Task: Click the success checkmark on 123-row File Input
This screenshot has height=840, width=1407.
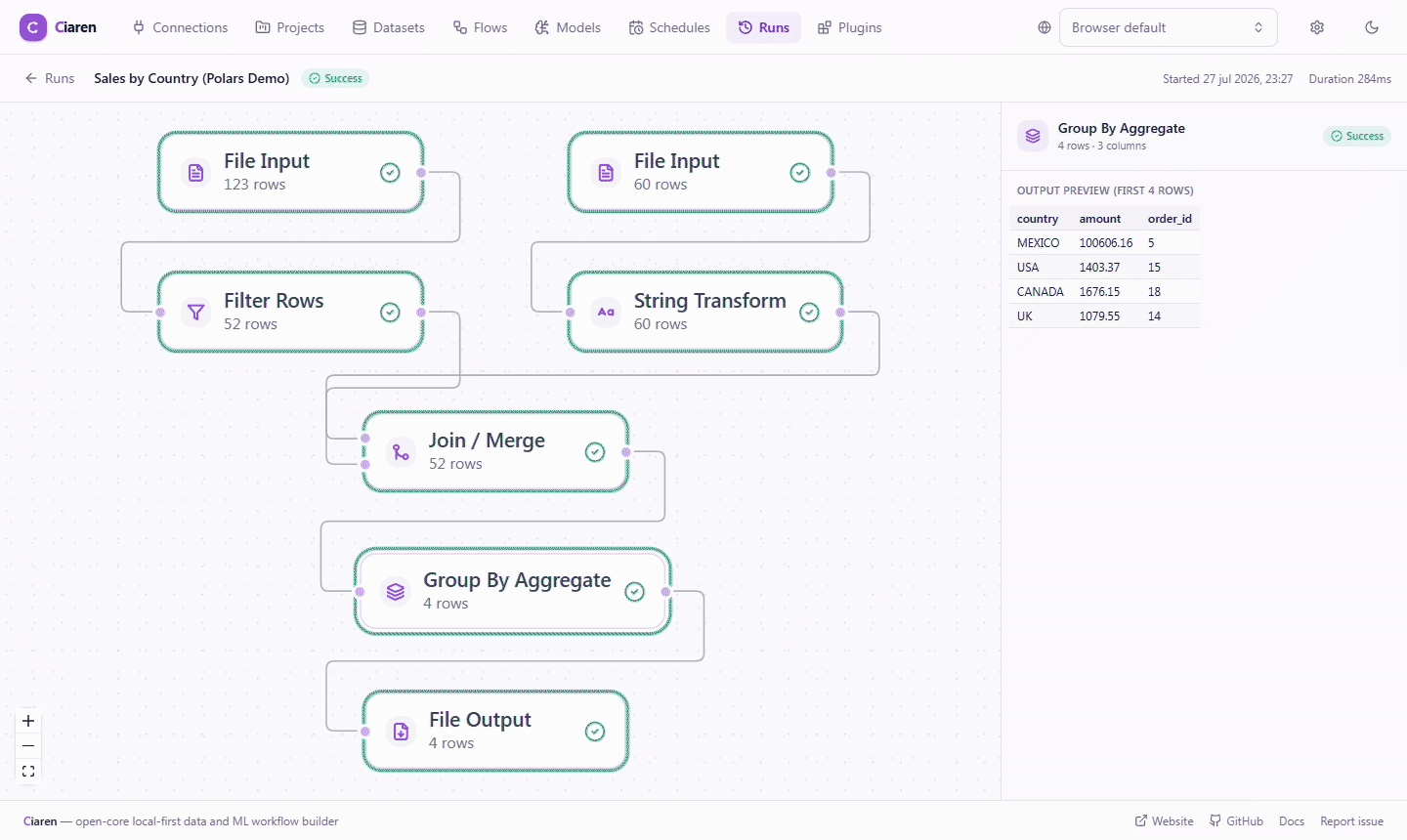Action: coord(390,173)
